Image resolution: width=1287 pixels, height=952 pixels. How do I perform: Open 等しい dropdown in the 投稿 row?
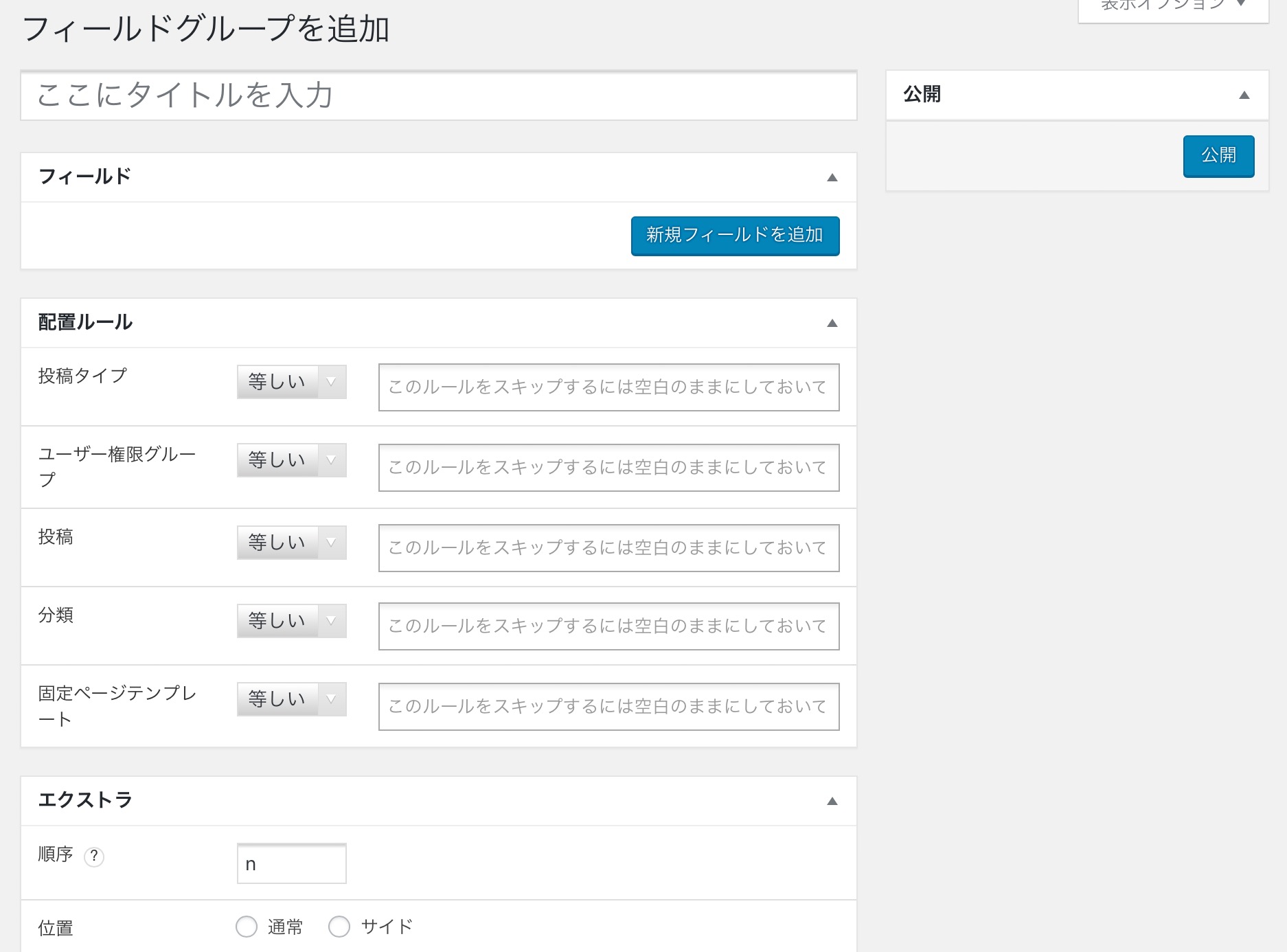292,543
